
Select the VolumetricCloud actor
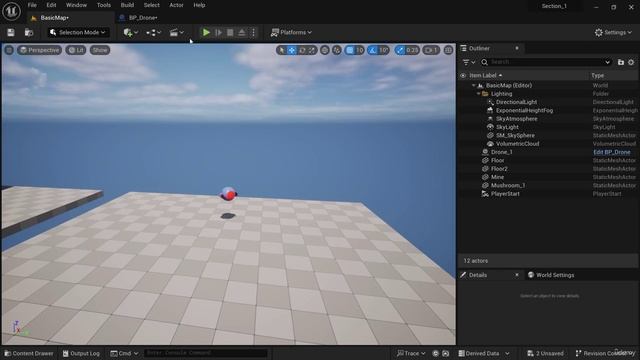pos(518,144)
